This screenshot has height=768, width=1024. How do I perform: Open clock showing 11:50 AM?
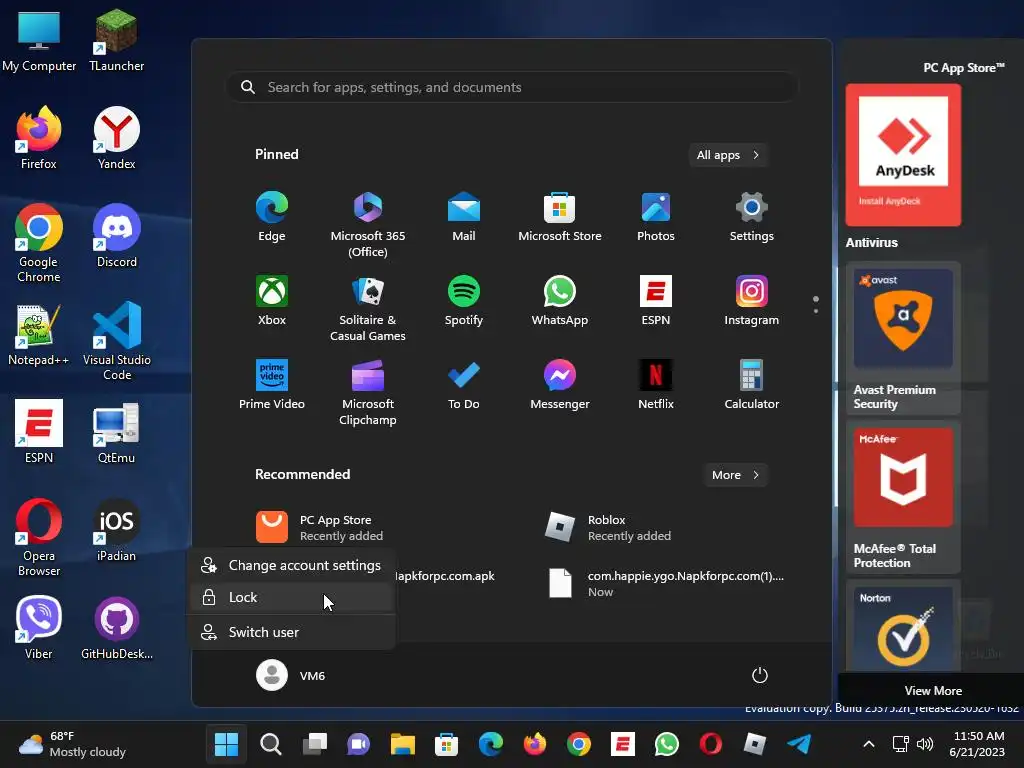coord(977,744)
